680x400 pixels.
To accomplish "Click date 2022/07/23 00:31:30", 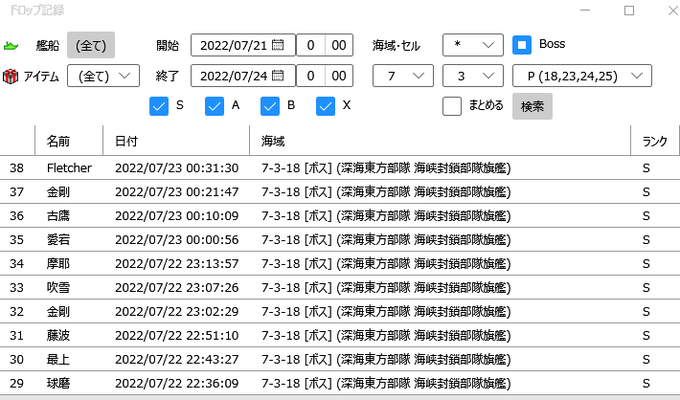I will 177,168.
